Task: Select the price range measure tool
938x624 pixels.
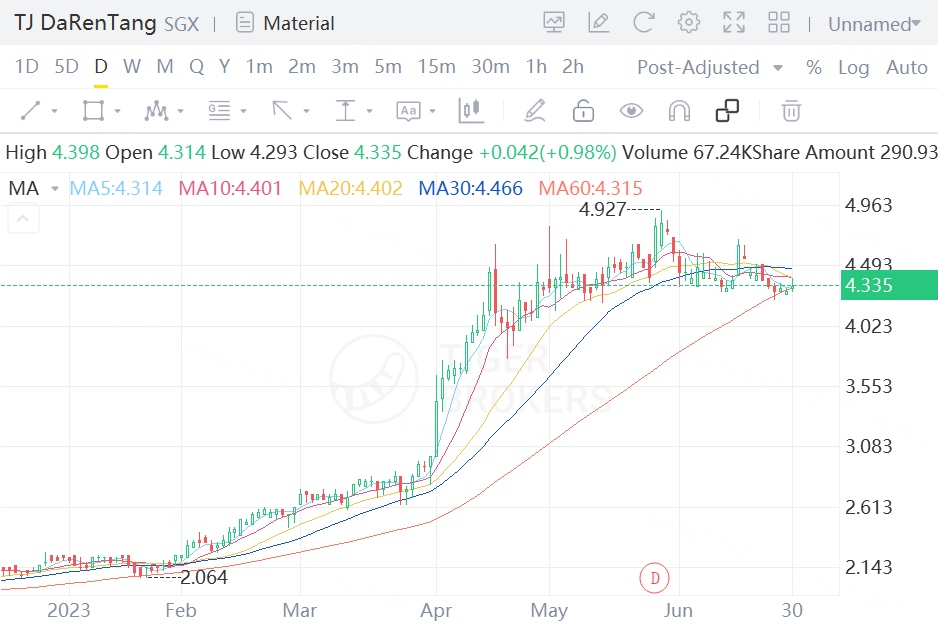Action: pos(345,111)
